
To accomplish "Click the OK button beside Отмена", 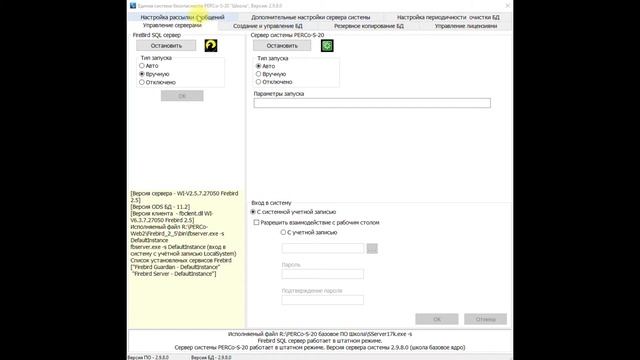I will pyautogui.click(x=437, y=319).
